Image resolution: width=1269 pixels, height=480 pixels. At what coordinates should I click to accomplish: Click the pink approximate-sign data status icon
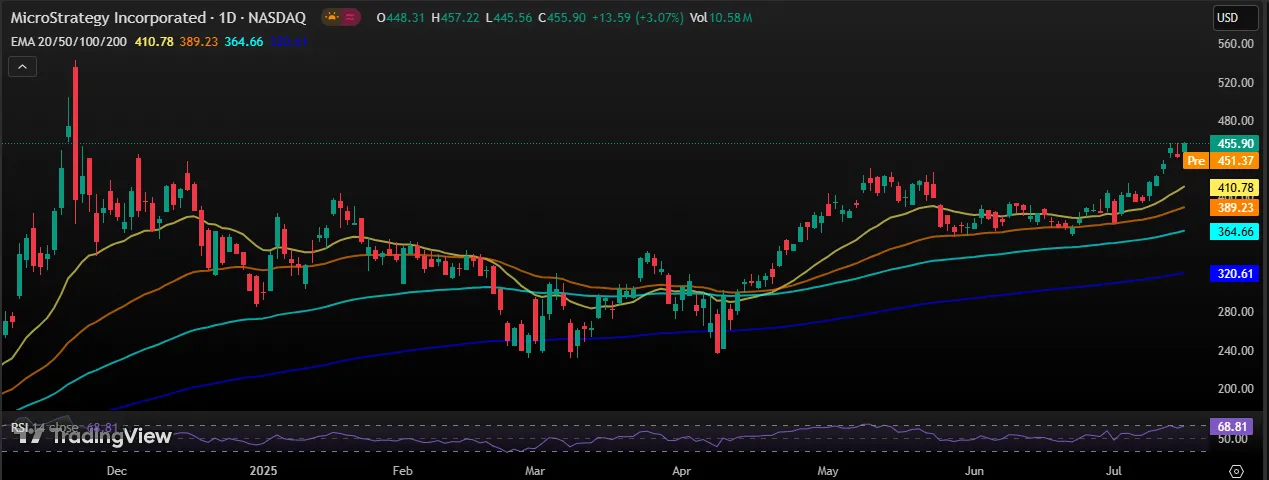point(350,17)
